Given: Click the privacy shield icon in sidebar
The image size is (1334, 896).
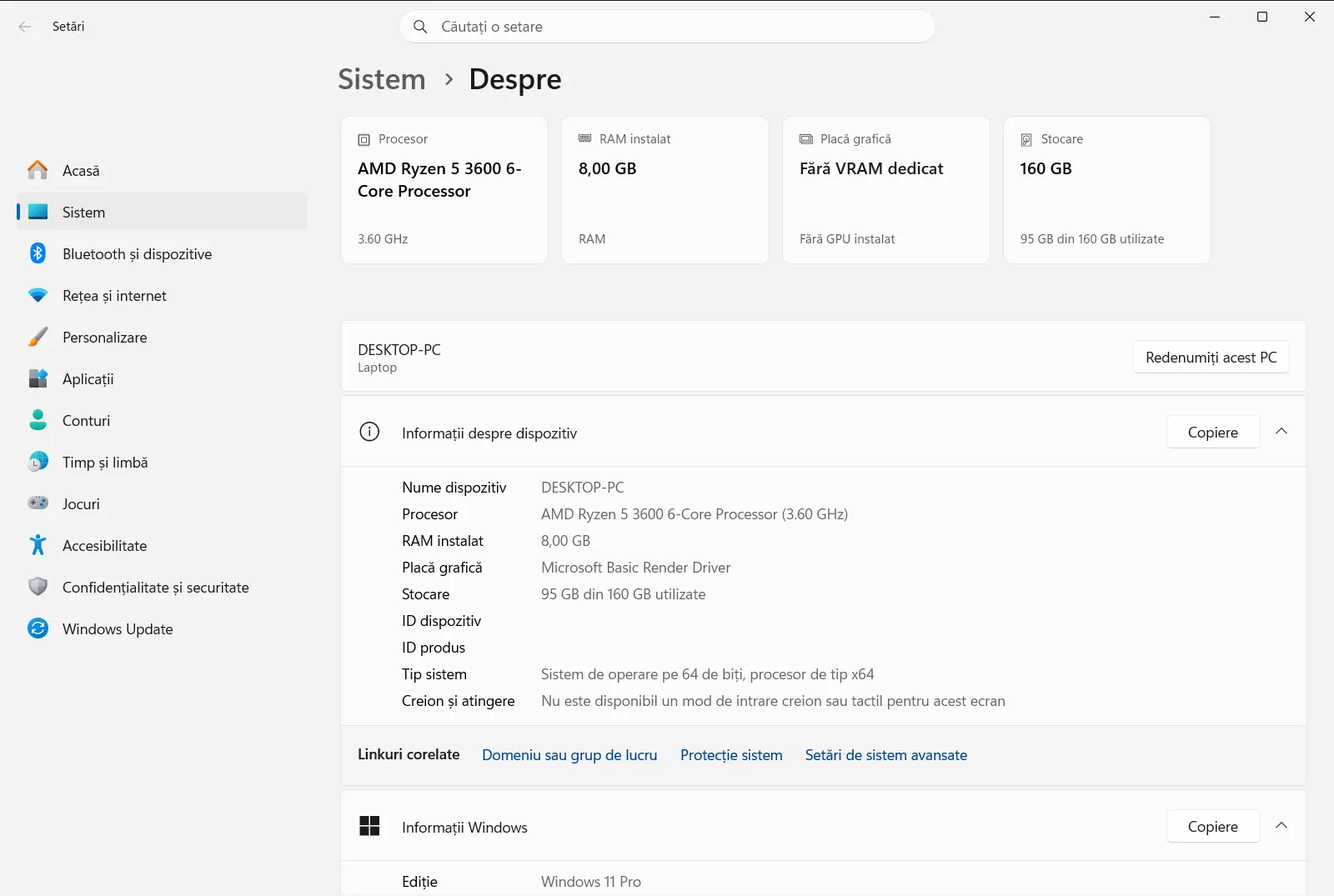Looking at the screenshot, I should pyautogui.click(x=38, y=587).
